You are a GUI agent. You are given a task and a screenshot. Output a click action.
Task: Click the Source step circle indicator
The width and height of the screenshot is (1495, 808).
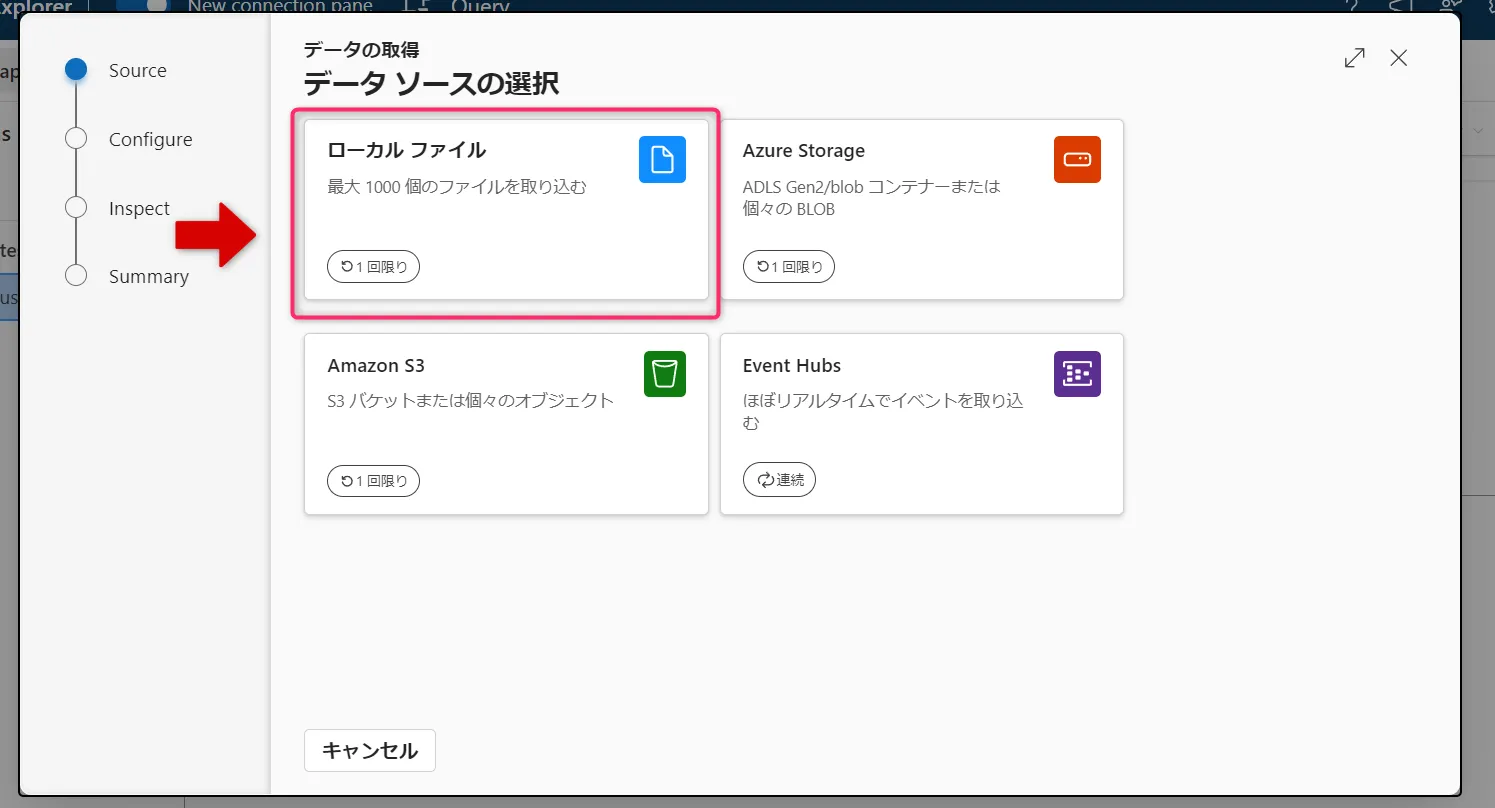pyautogui.click(x=76, y=70)
